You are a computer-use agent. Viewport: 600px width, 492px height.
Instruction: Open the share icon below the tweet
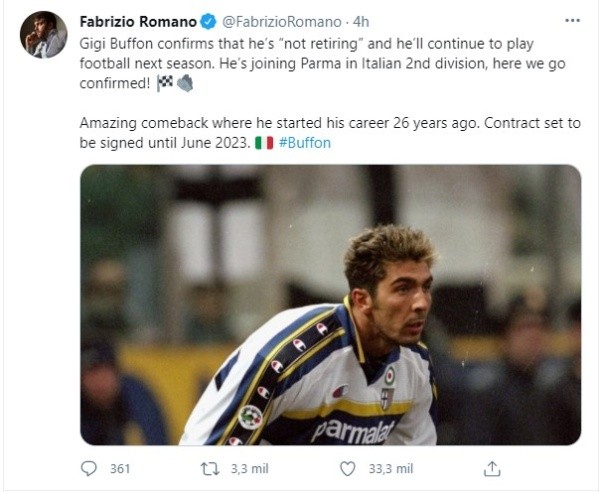pyautogui.click(x=492, y=468)
